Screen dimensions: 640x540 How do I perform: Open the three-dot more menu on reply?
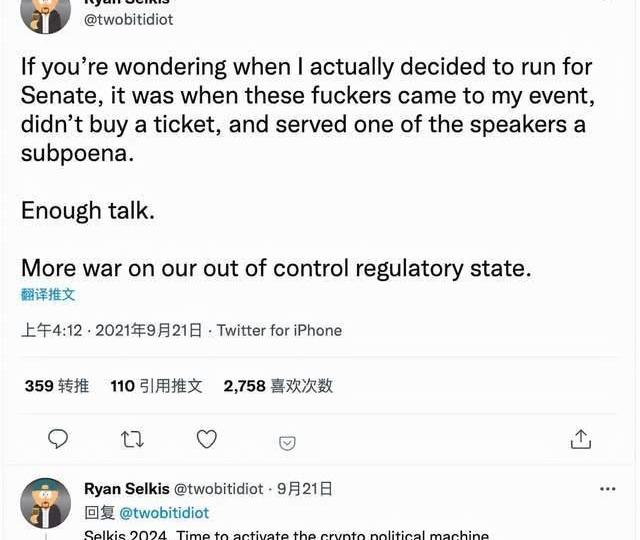click(607, 489)
